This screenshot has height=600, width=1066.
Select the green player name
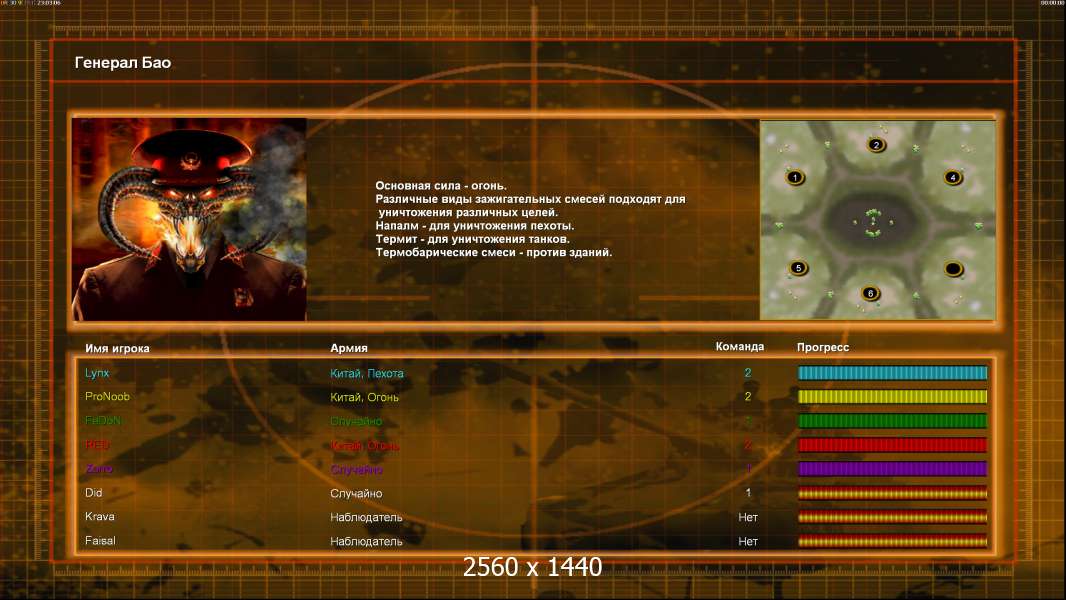(x=103, y=421)
